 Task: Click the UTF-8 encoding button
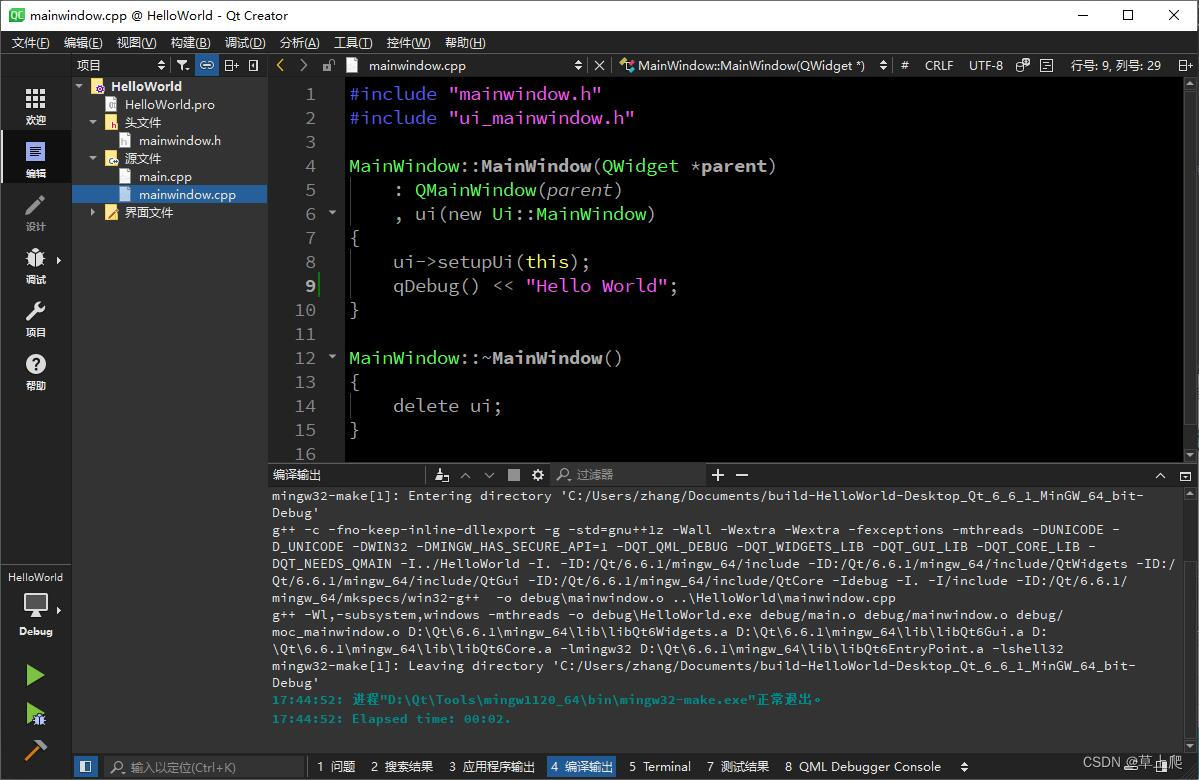[x=986, y=65]
